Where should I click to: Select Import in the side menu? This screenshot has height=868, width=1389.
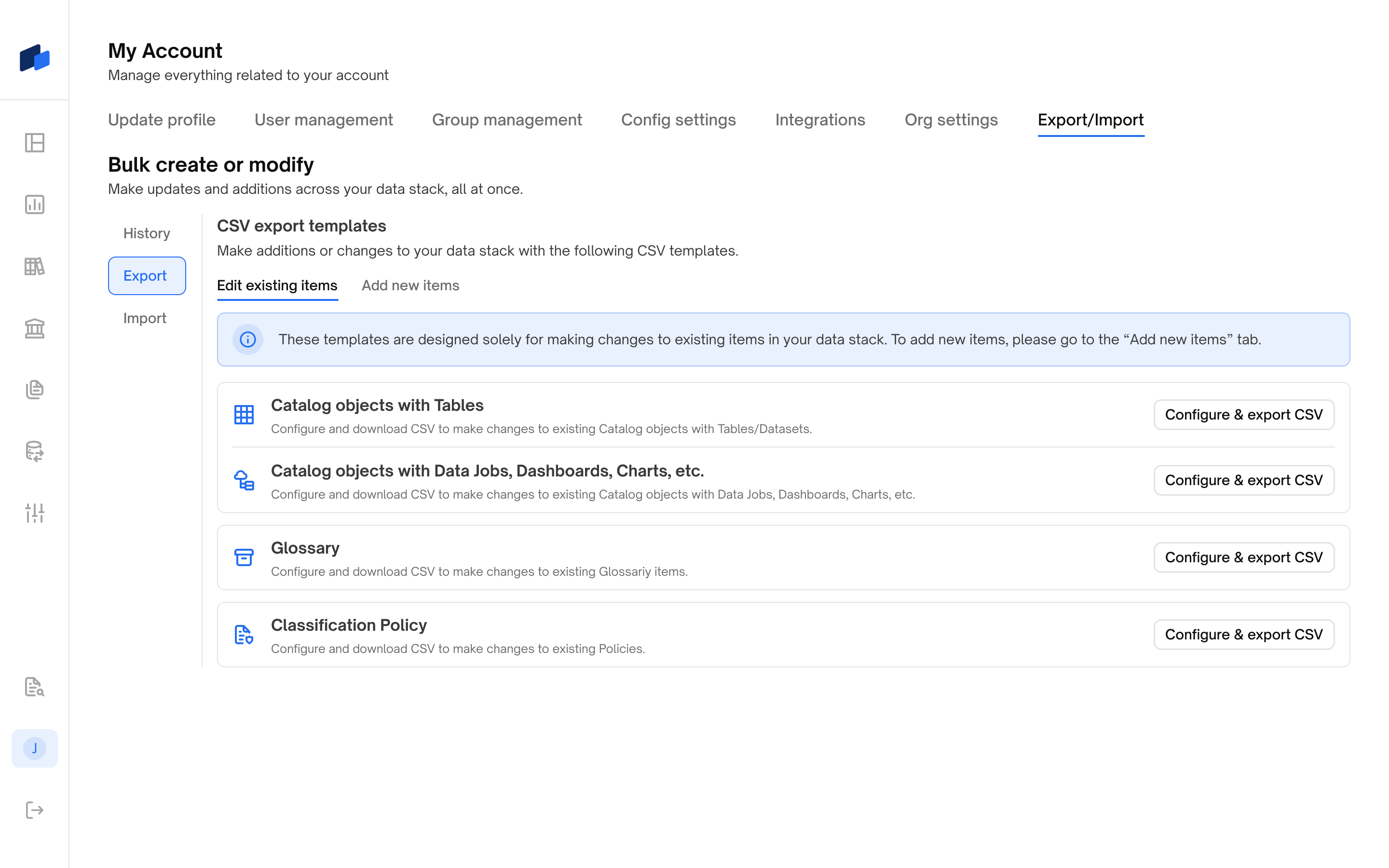tap(145, 318)
